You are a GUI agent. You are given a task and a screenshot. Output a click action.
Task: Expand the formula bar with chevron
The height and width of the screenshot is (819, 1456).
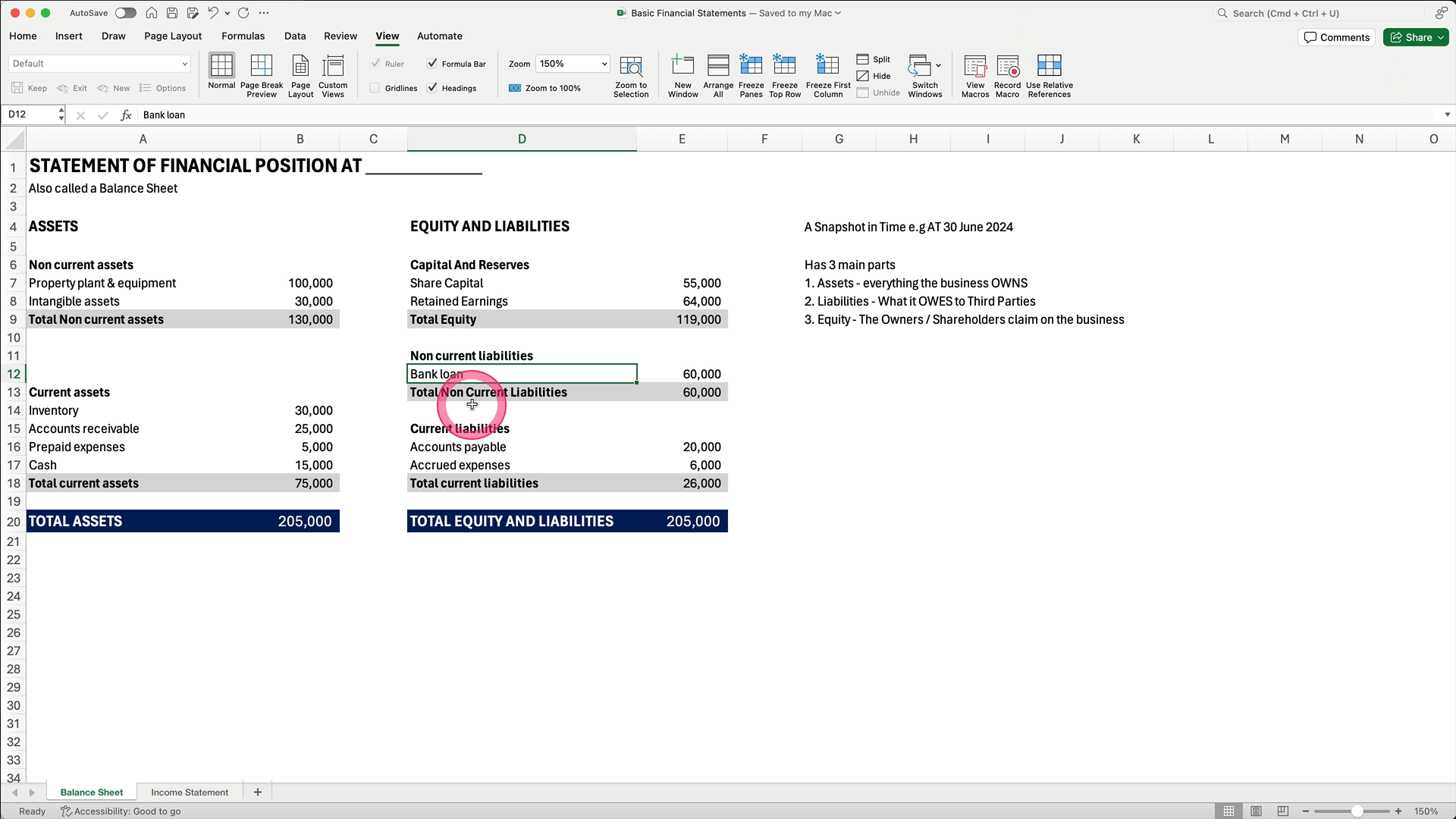pos(1447,115)
